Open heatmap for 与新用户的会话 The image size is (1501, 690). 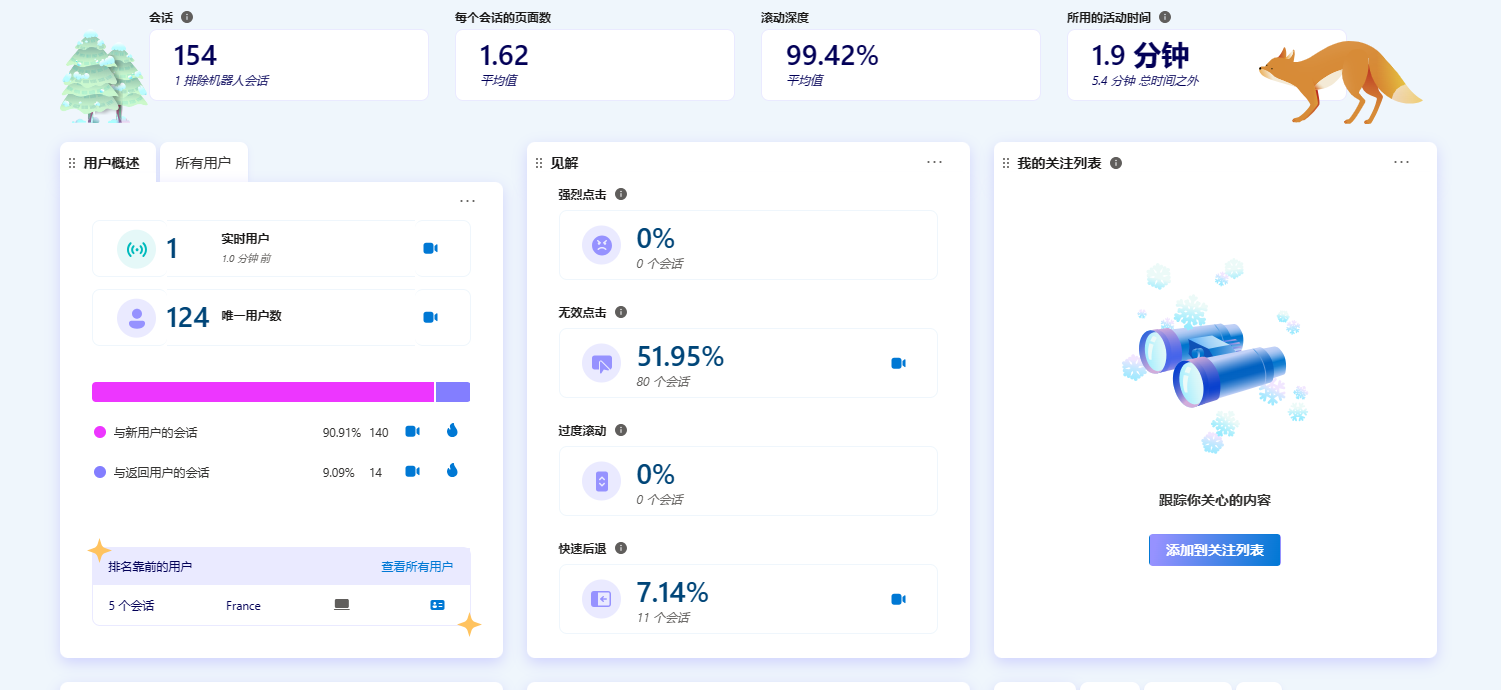452,431
